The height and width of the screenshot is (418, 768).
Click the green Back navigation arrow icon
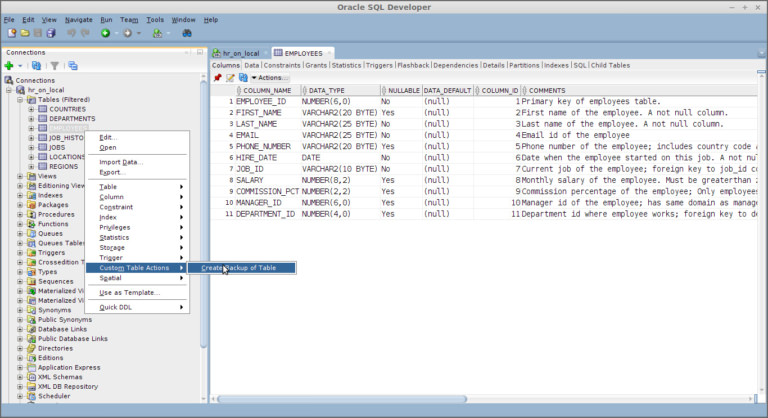coord(105,33)
